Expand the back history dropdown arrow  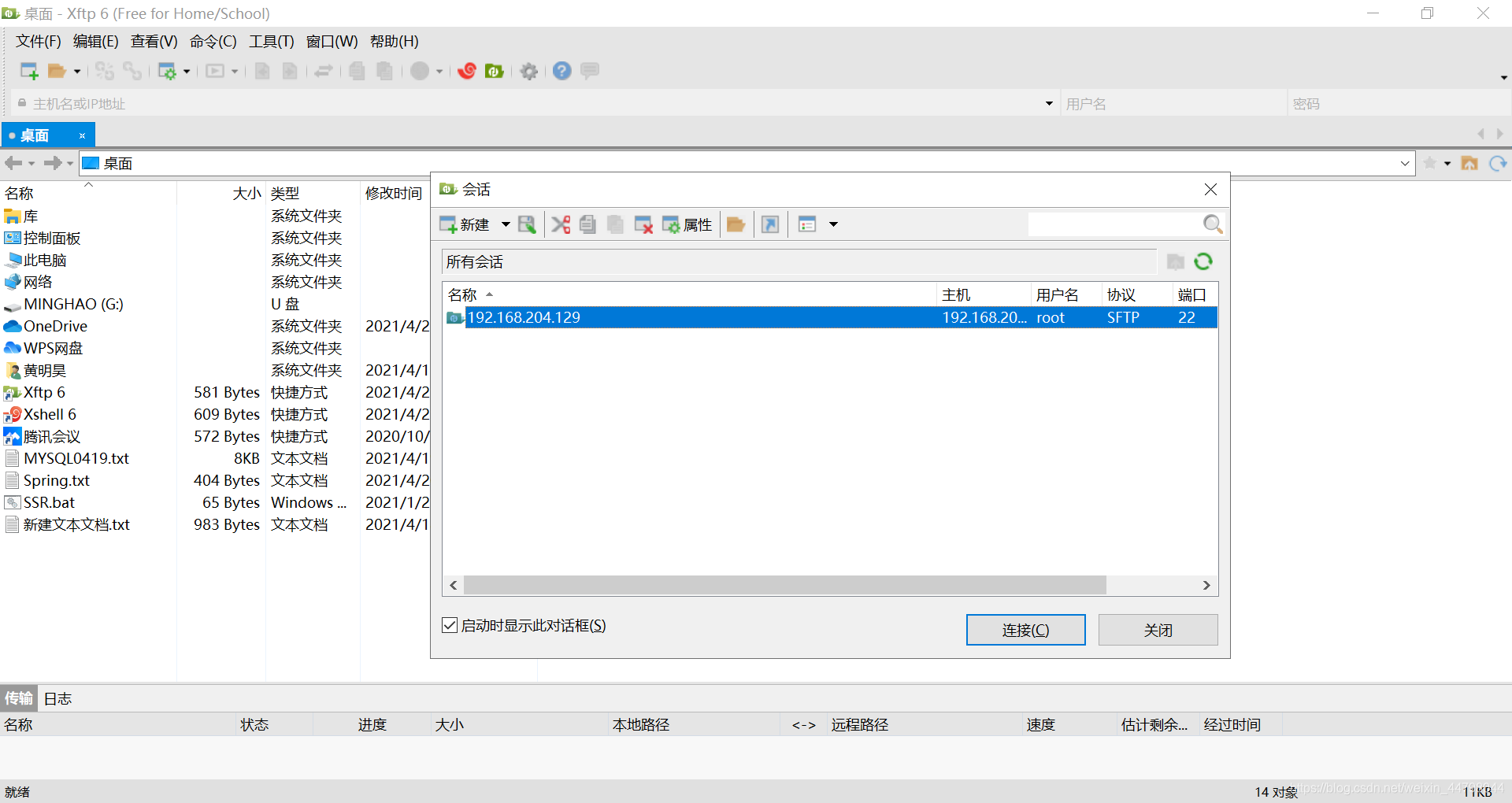[x=31, y=164]
